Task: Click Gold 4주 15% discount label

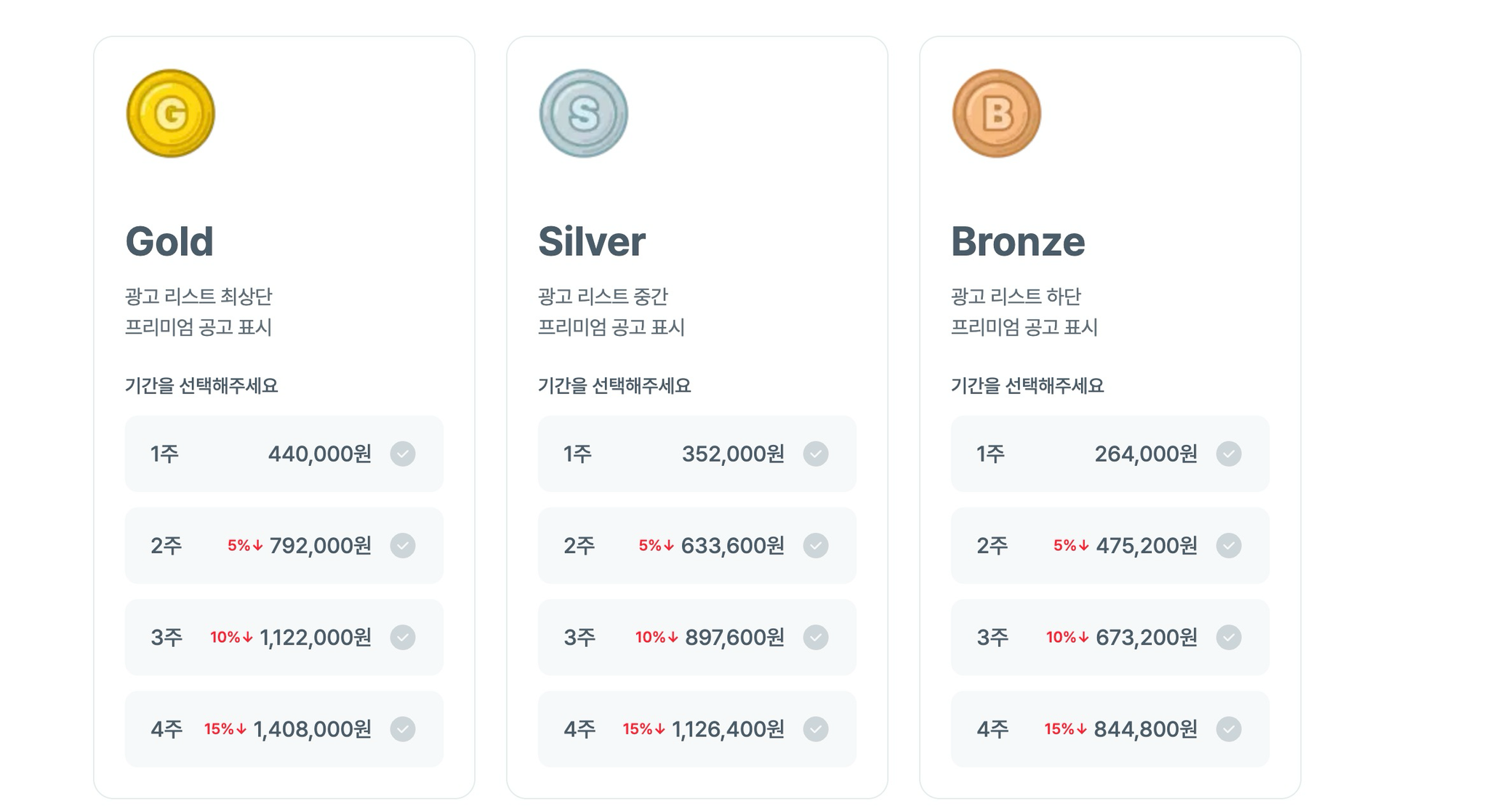Action: [225, 728]
